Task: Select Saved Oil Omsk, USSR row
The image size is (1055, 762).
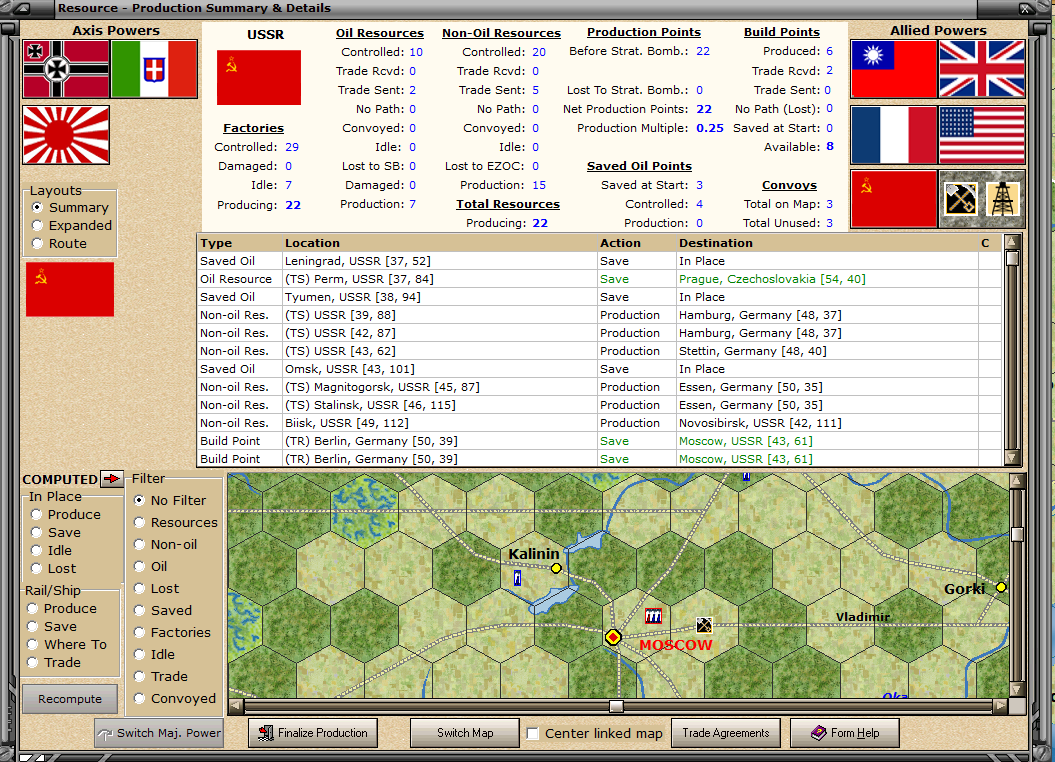Action: click(599, 369)
